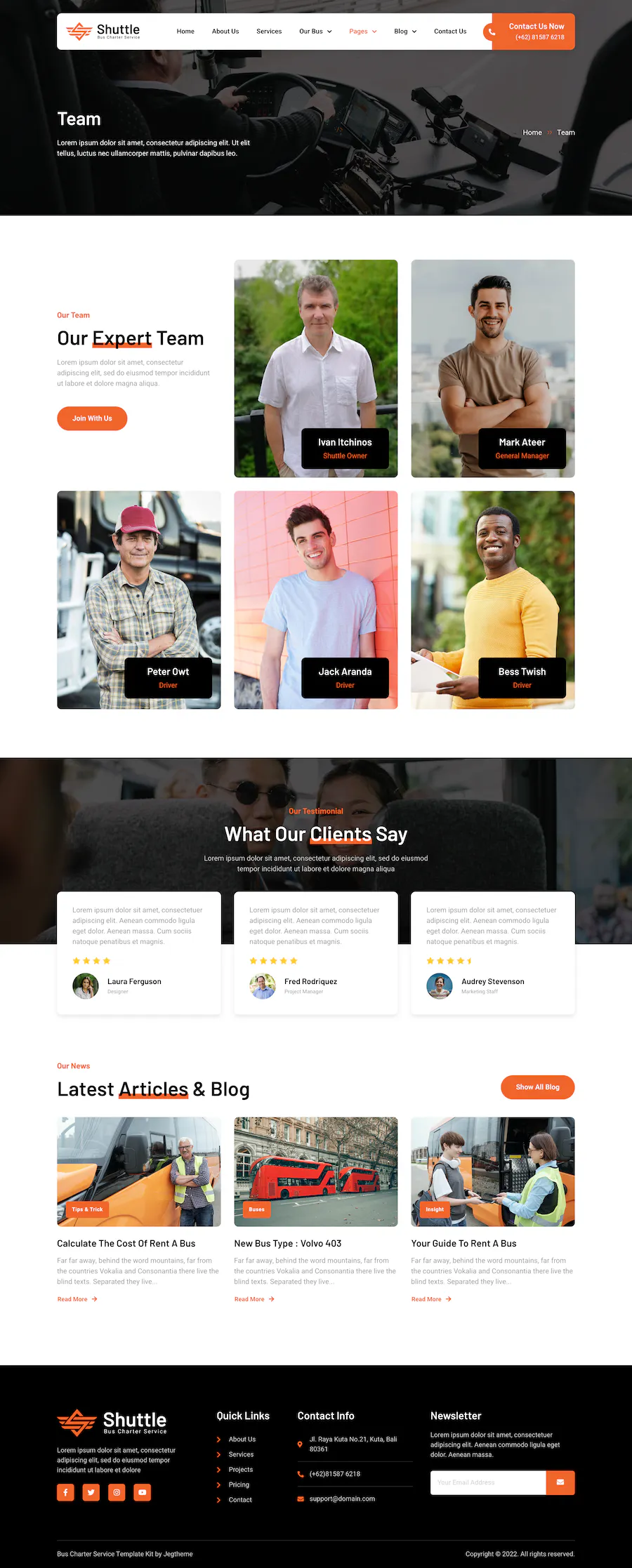Open the Instagram social icon
The width and height of the screenshot is (632, 1568).
coord(117,1492)
